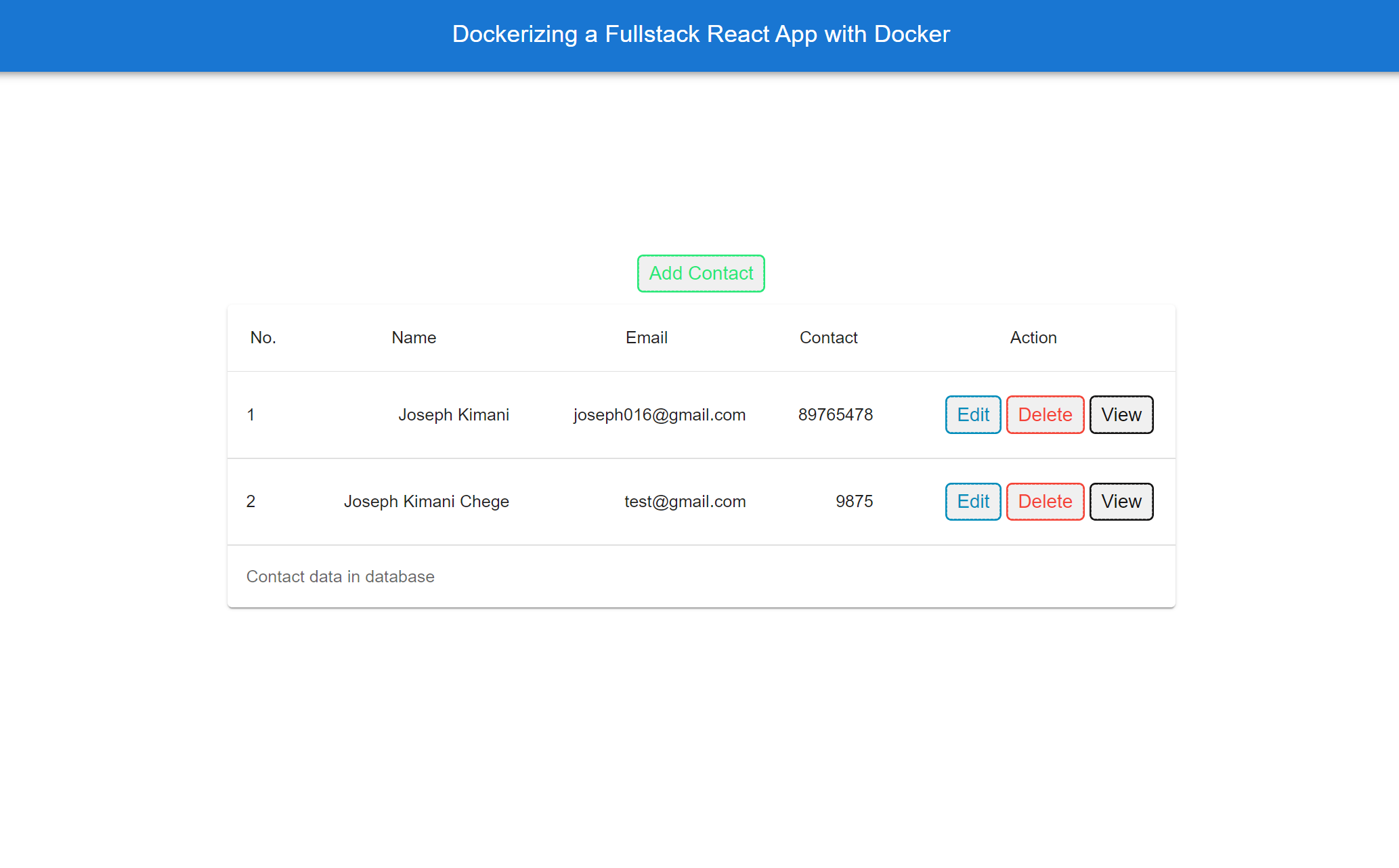Edit the Joseph Kimani Chege contact
The image size is (1399, 868).
973,502
